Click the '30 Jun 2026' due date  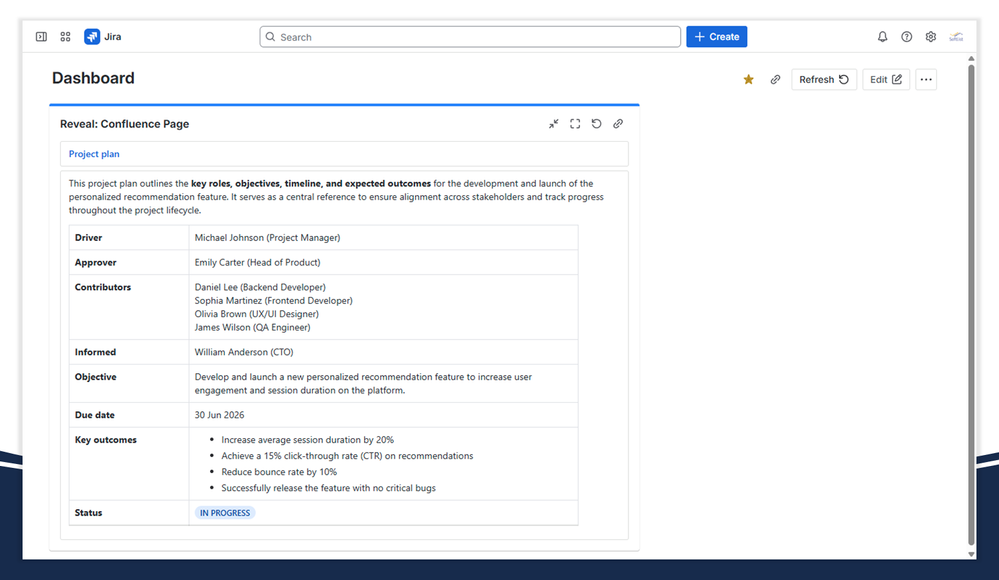(219, 415)
